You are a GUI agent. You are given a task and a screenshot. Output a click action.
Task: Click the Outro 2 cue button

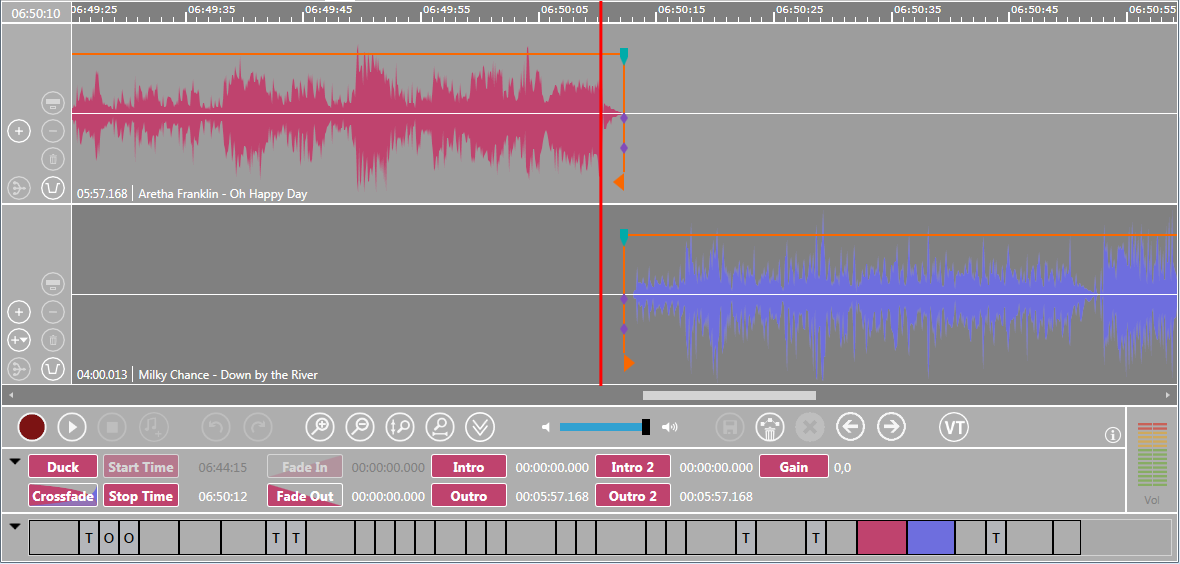click(x=633, y=496)
